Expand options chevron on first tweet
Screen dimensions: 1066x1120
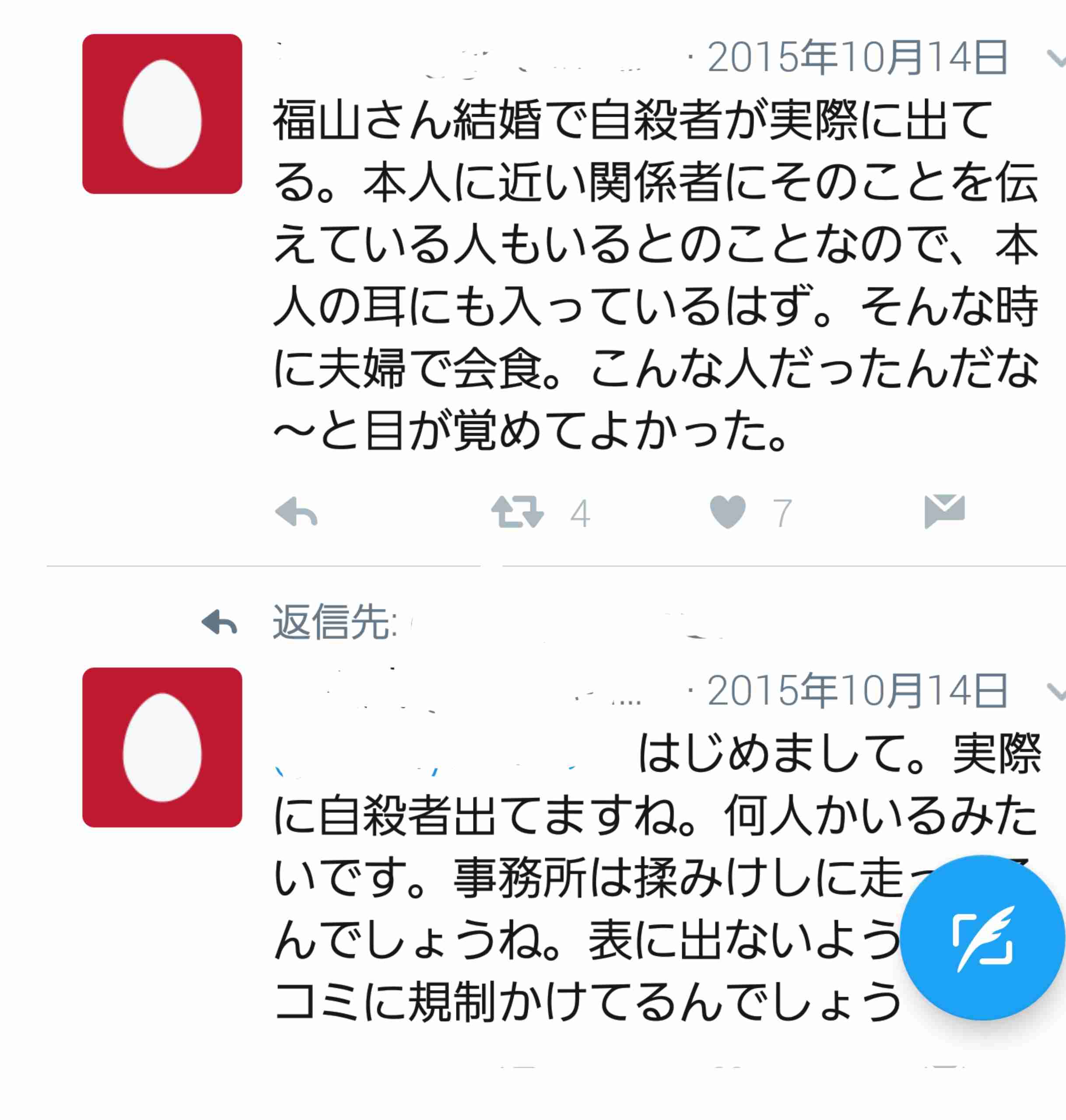point(1056,58)
